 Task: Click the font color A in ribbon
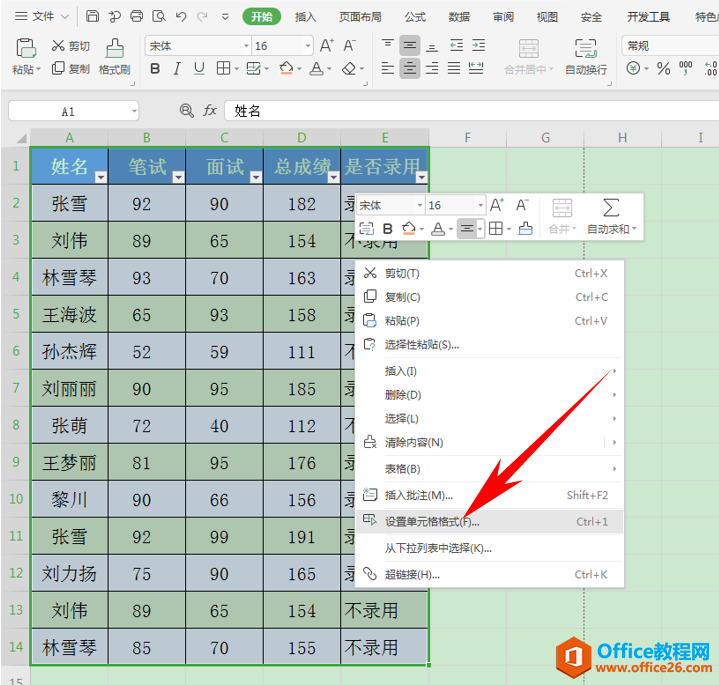[x=316, y=69]
